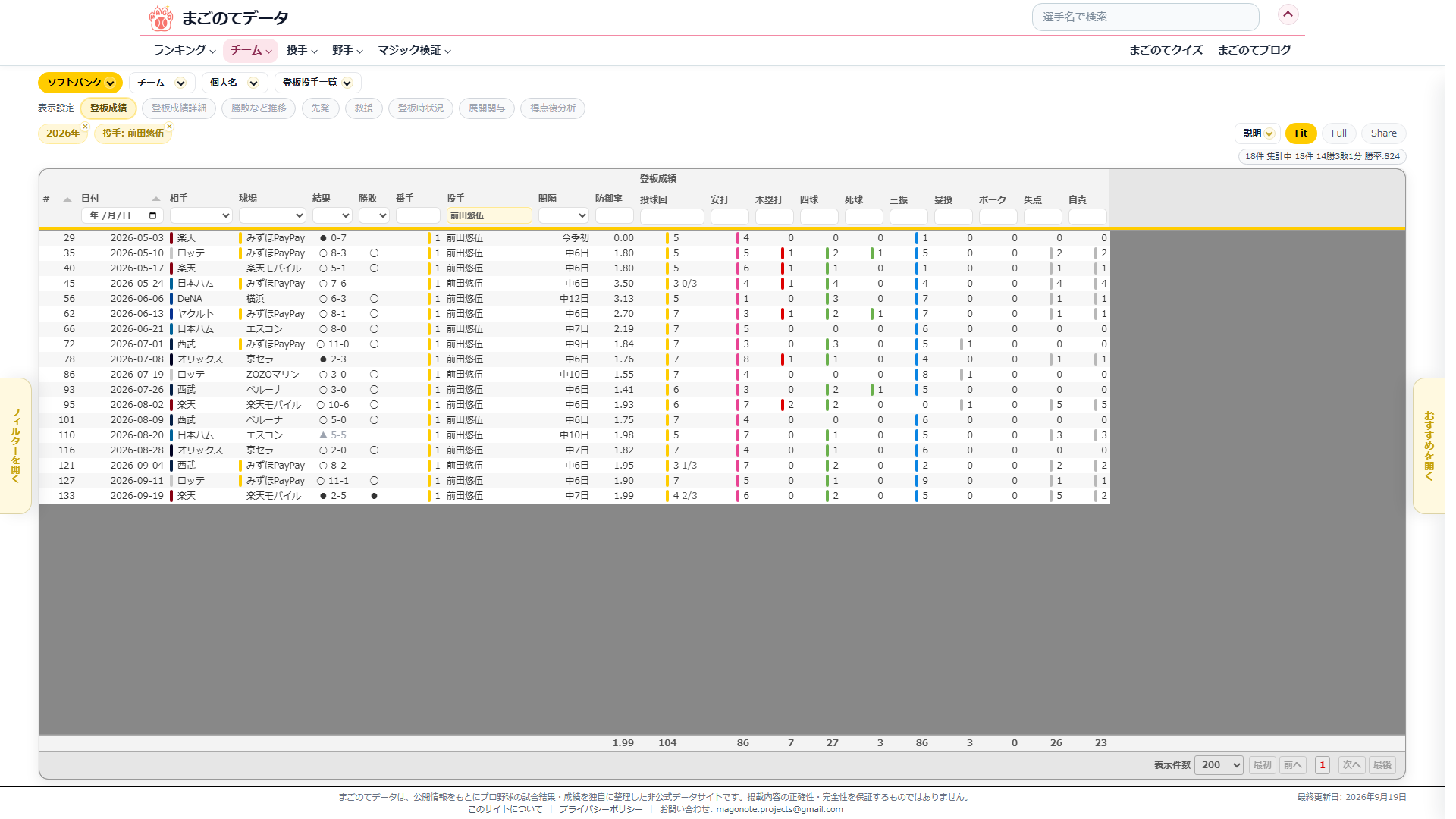Open the 投手 navigation menu

302,50
